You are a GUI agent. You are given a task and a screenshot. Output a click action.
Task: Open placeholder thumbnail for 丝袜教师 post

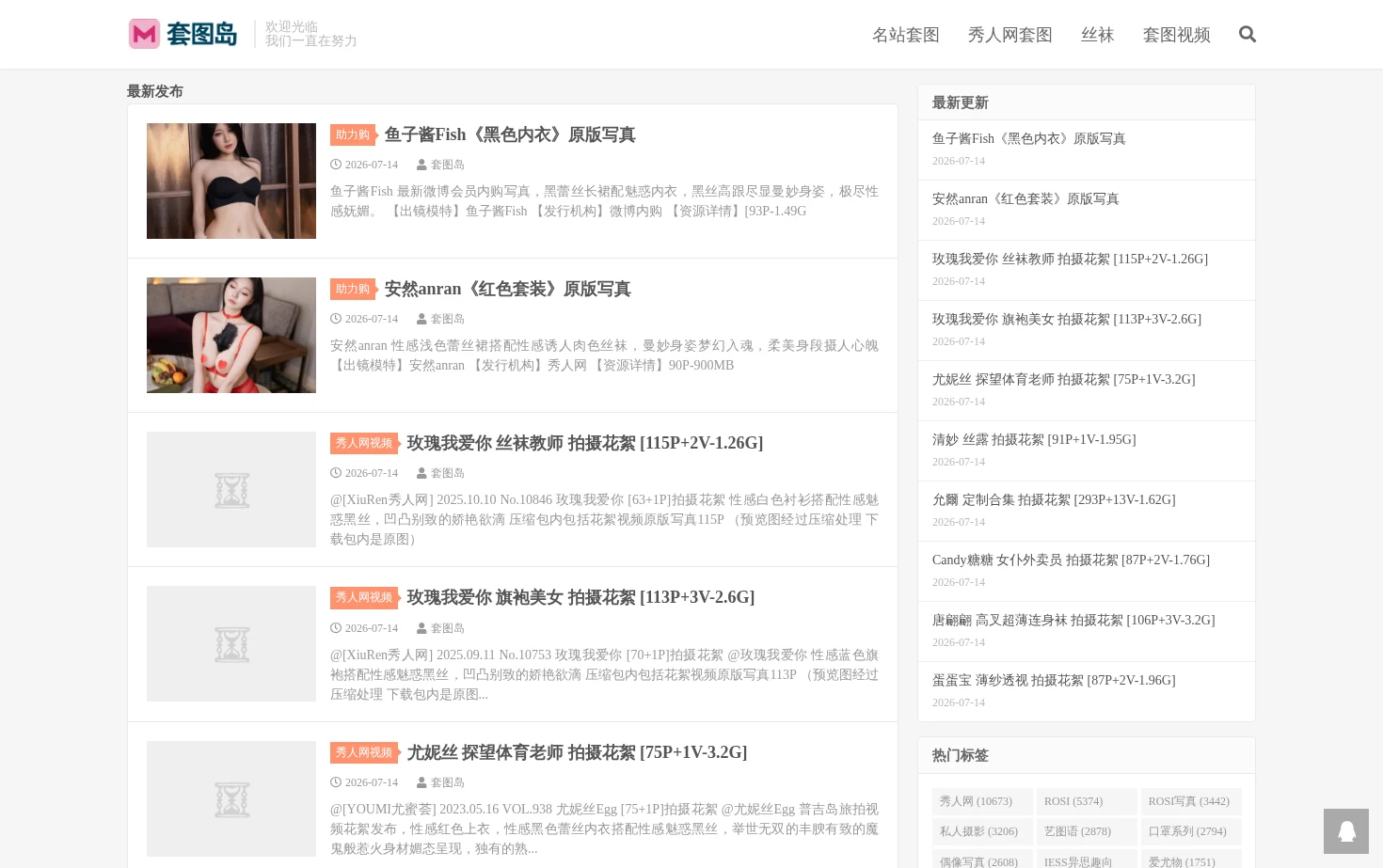click(x=231, y=489)
